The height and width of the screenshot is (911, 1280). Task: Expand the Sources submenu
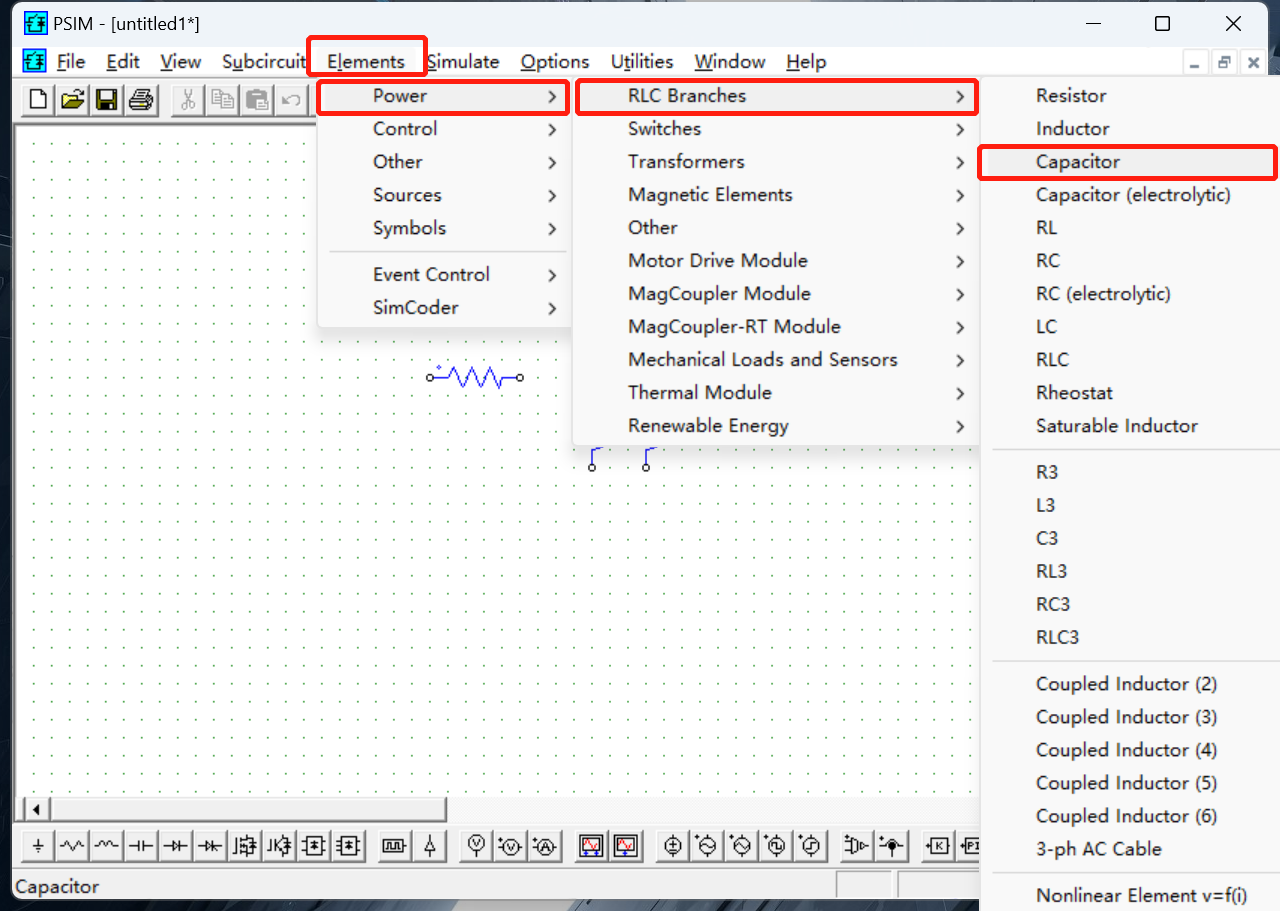coord(443,195)
